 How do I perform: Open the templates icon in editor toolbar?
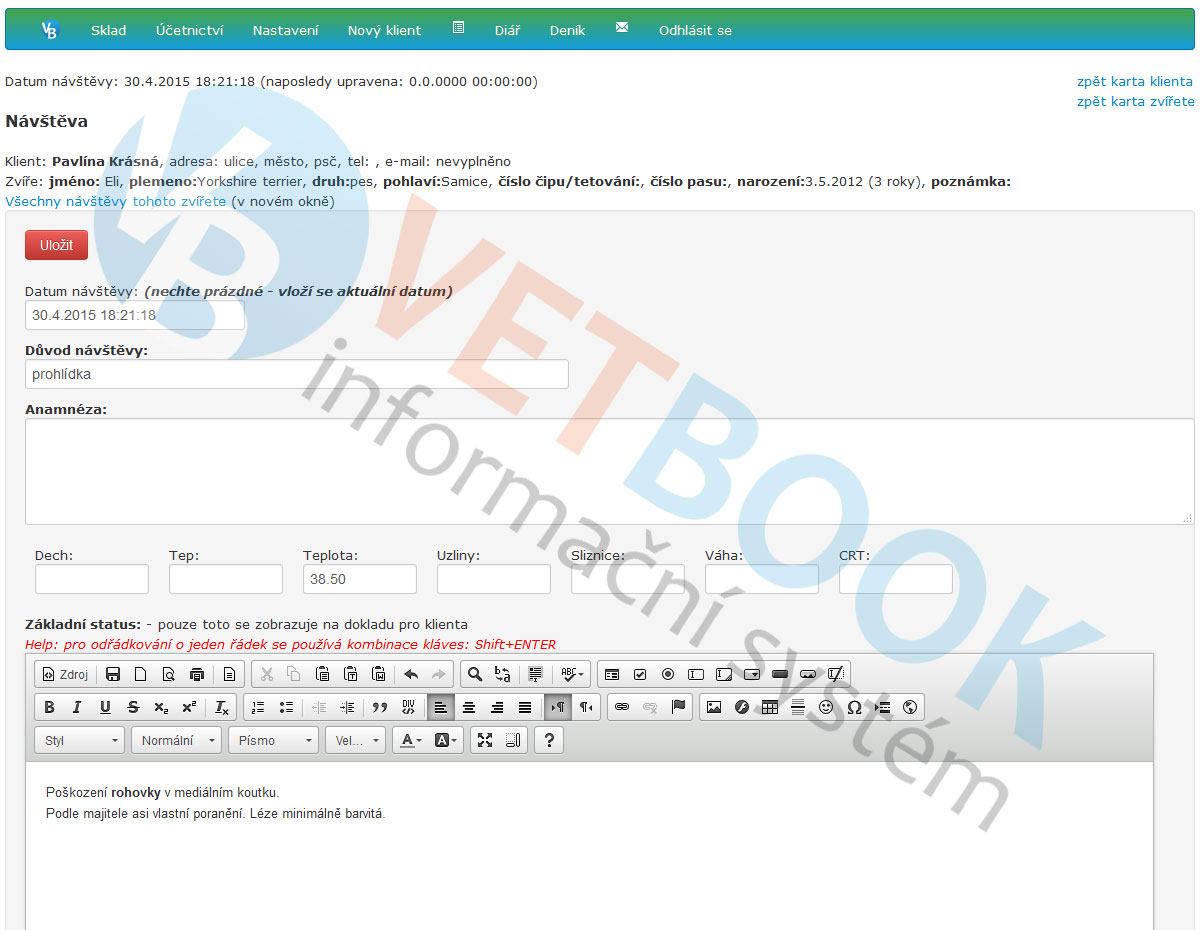229,674
